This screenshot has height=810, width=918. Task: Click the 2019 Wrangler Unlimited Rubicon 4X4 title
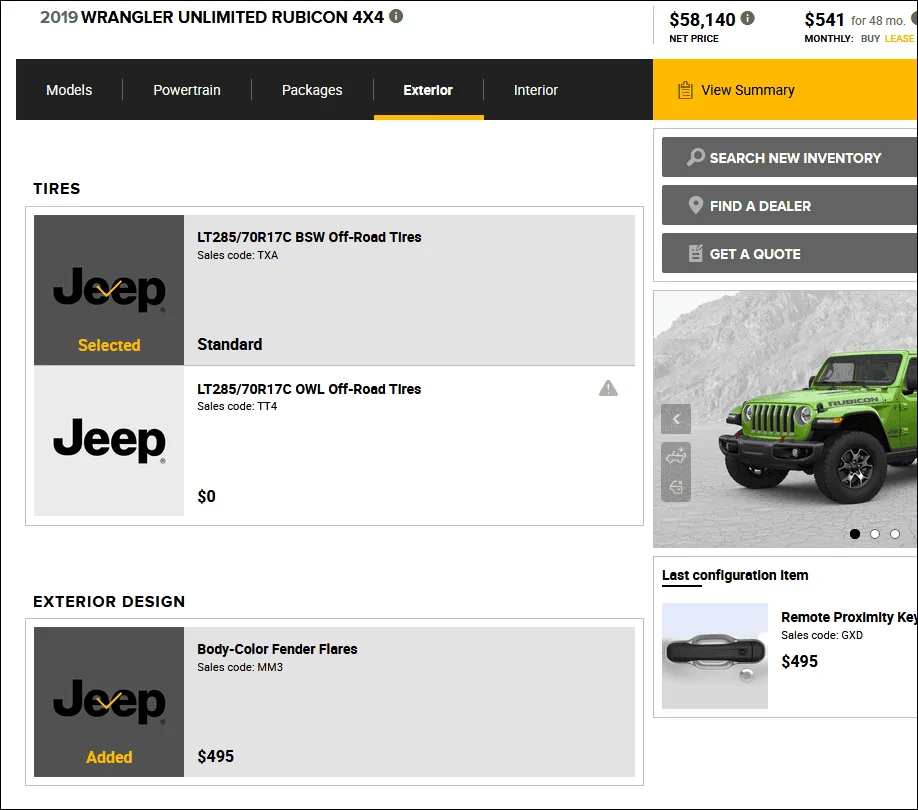212,17
